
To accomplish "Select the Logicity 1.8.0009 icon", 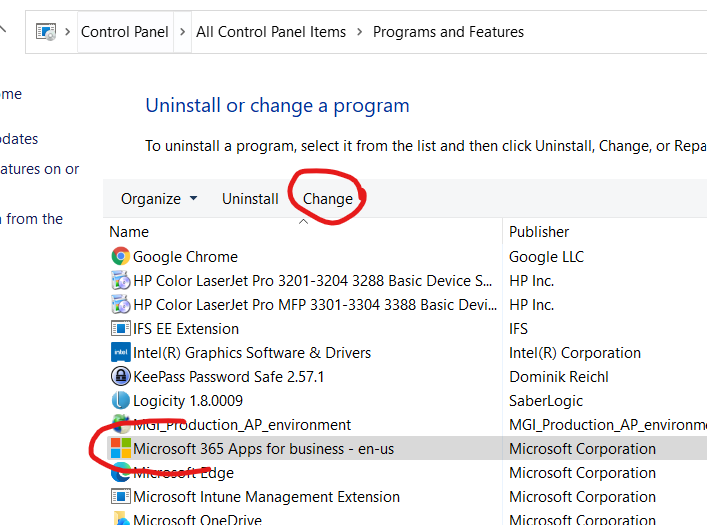I will 120,401.
